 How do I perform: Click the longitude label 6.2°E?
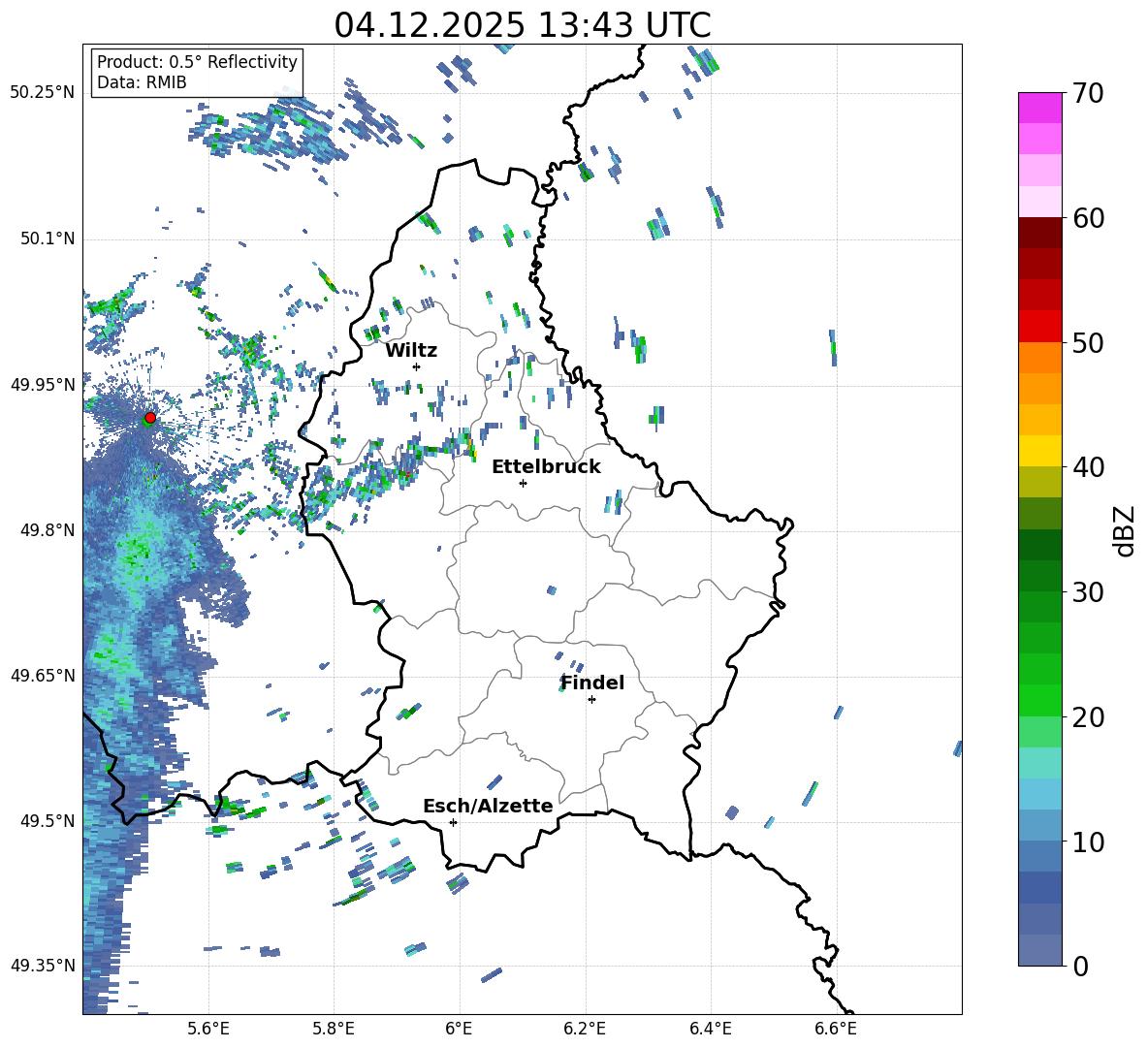[x=585, y=1029]
